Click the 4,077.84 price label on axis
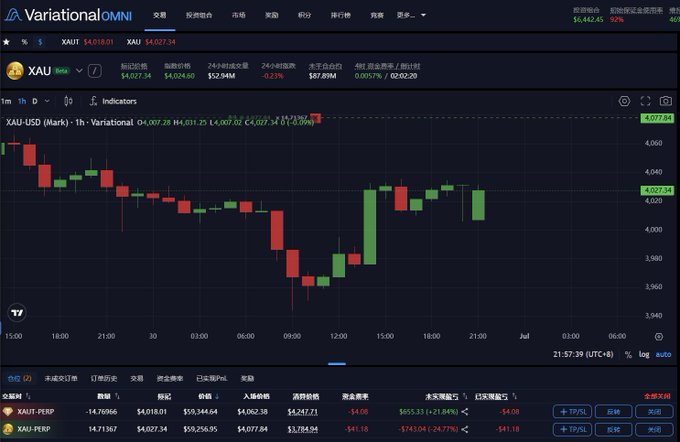 pyautogui.click(x=657, y=118)
